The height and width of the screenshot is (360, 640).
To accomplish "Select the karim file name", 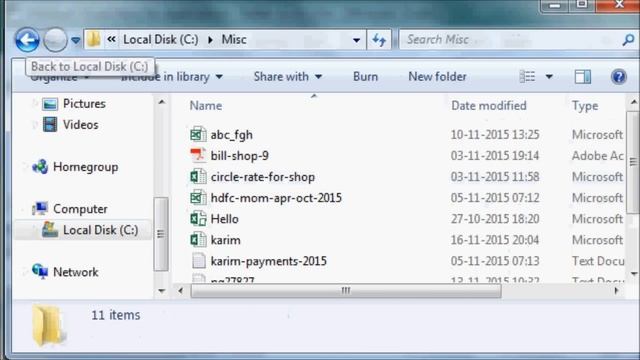I will [x=226, y=240].
